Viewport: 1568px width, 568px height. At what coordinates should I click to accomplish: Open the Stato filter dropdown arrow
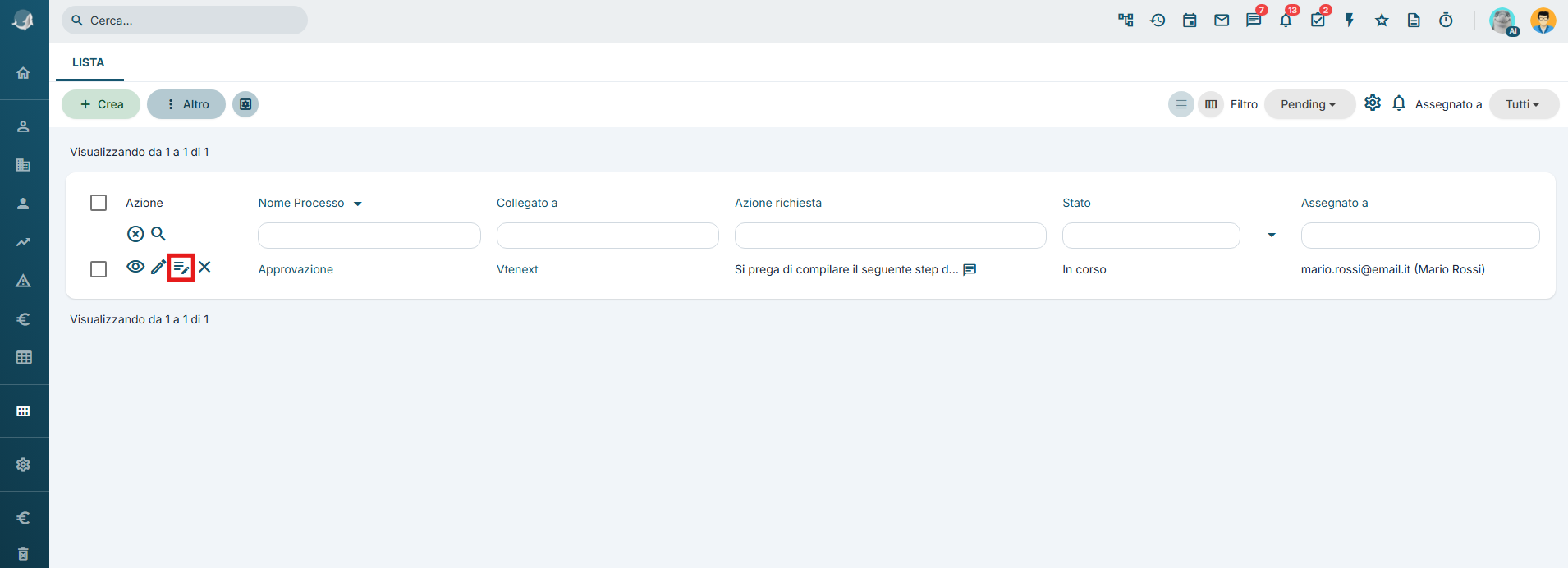tap(1272, 236)
